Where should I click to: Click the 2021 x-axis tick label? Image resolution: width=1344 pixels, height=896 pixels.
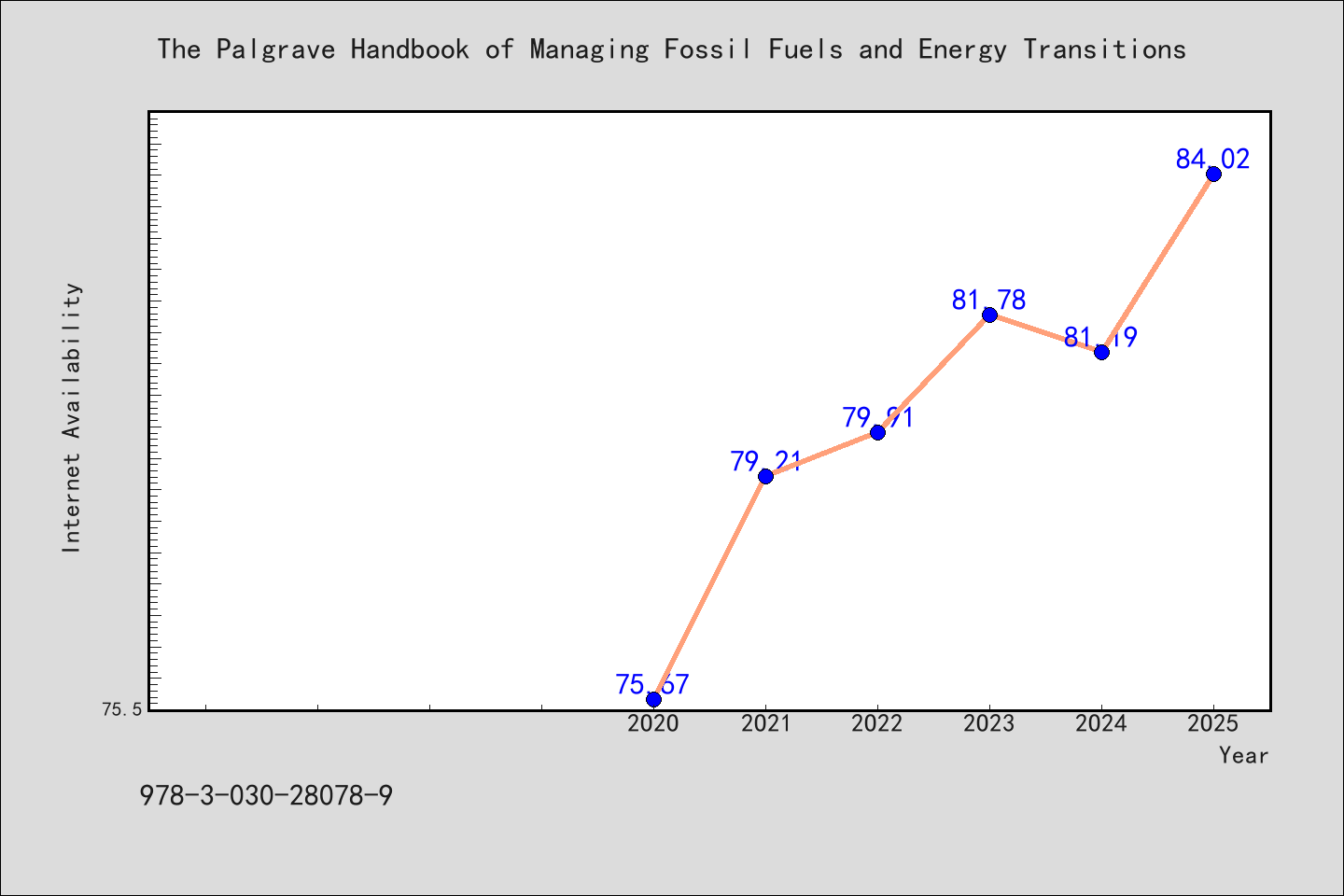click(765, 723)
